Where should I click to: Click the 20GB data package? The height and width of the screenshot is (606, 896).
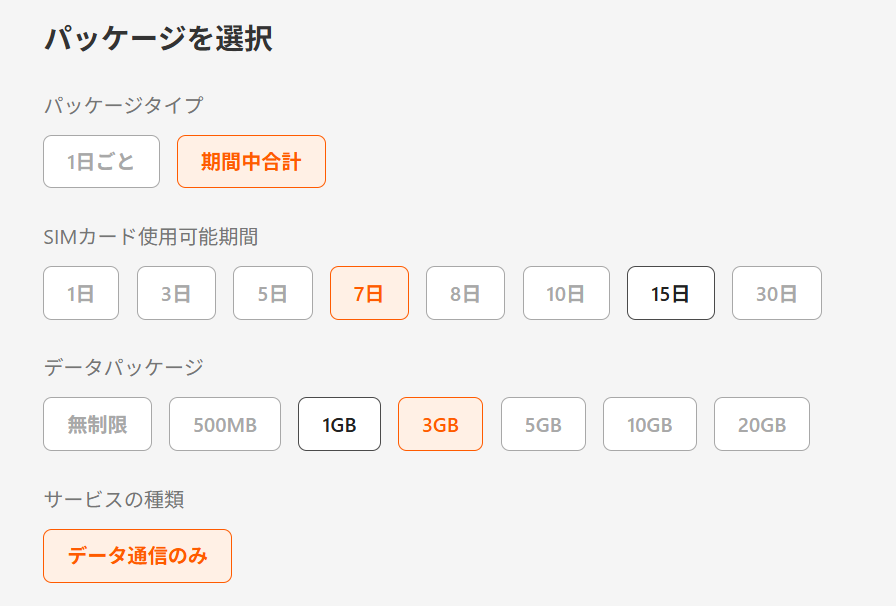point(761,424)
